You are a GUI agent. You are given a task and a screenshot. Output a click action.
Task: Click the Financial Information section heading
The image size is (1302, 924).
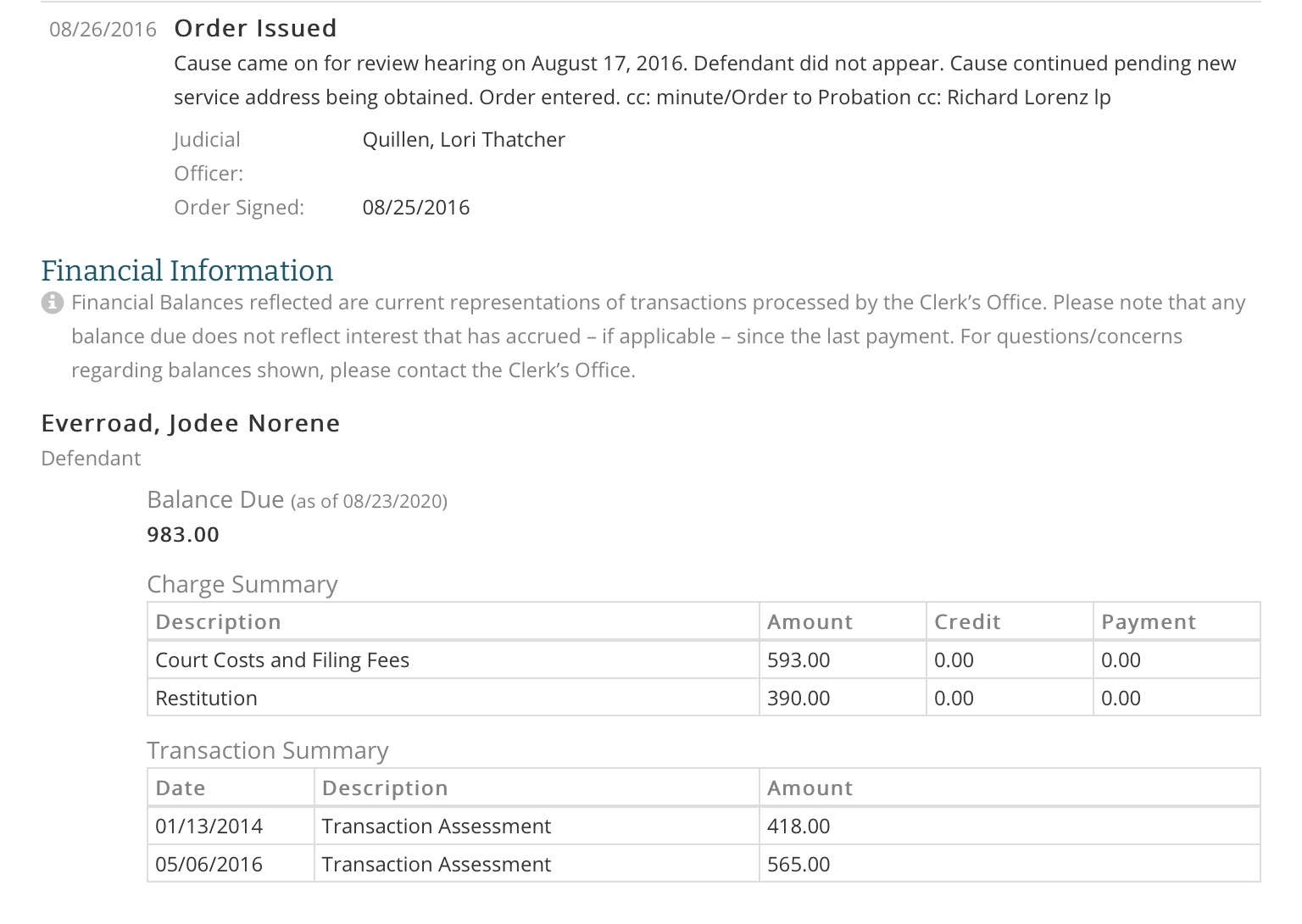187,270
